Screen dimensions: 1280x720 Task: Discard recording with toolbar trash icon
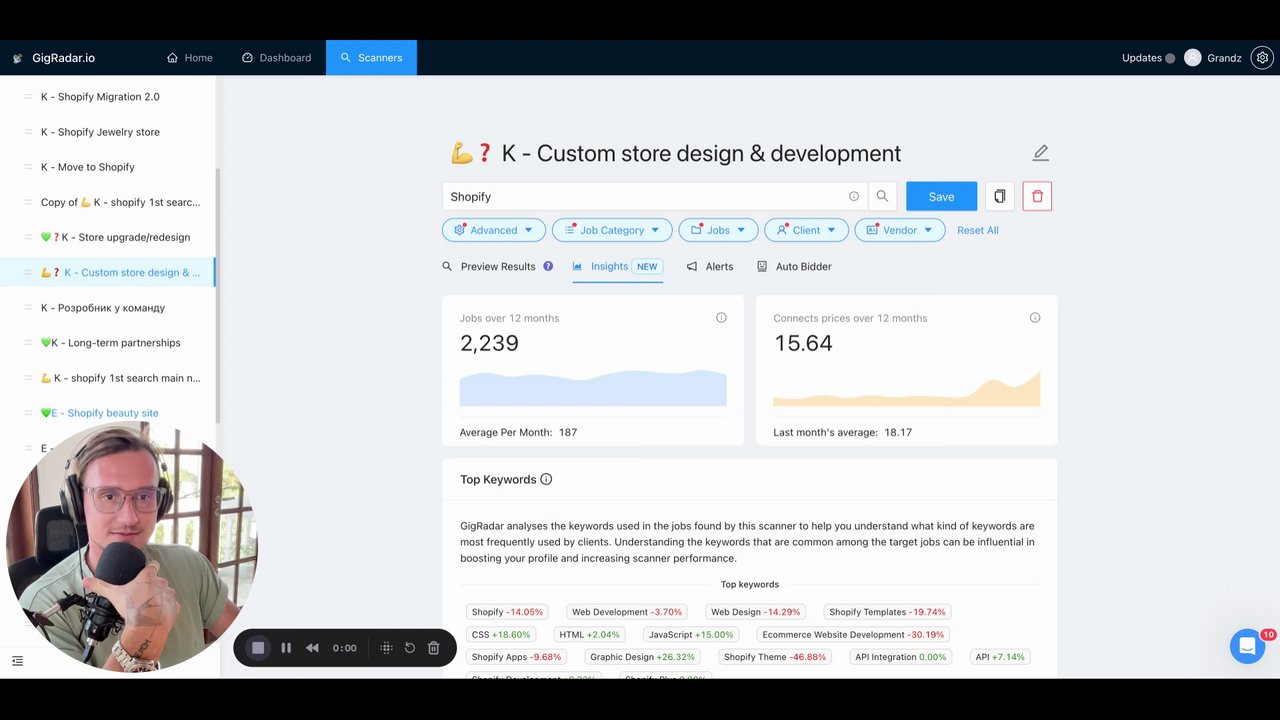(x=434, y=648)
